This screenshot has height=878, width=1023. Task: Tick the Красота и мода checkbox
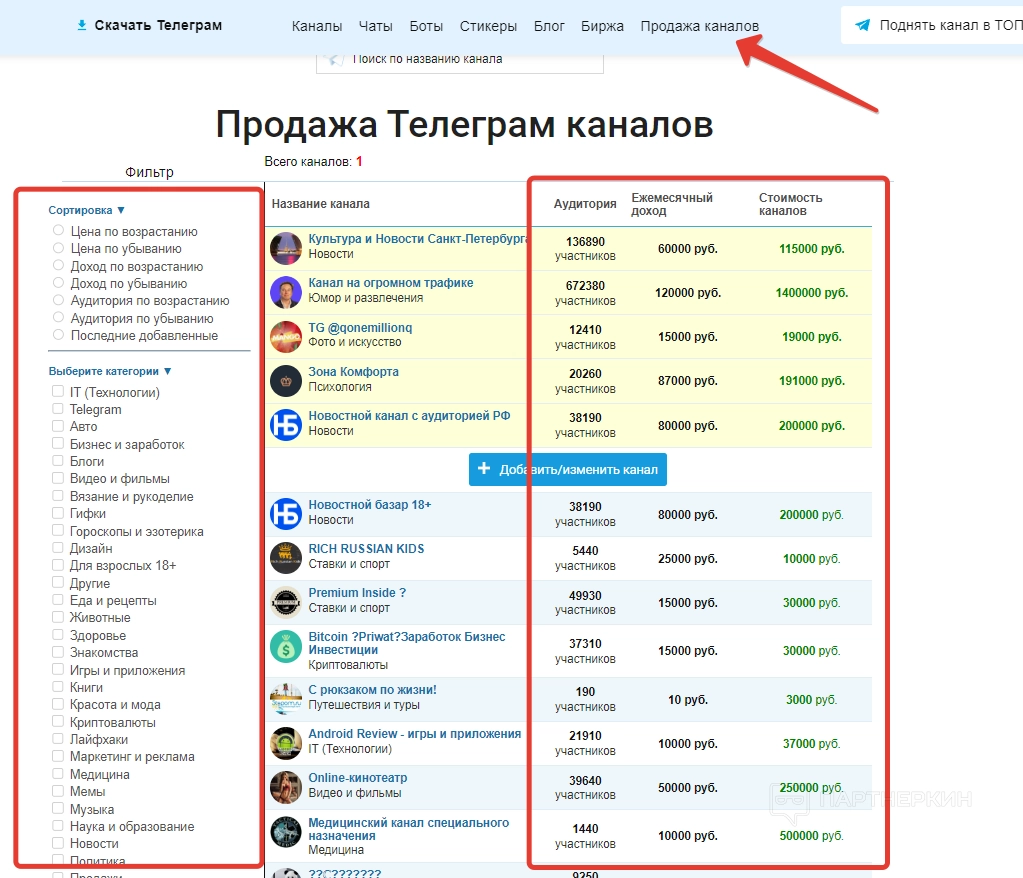pos(57,703)
